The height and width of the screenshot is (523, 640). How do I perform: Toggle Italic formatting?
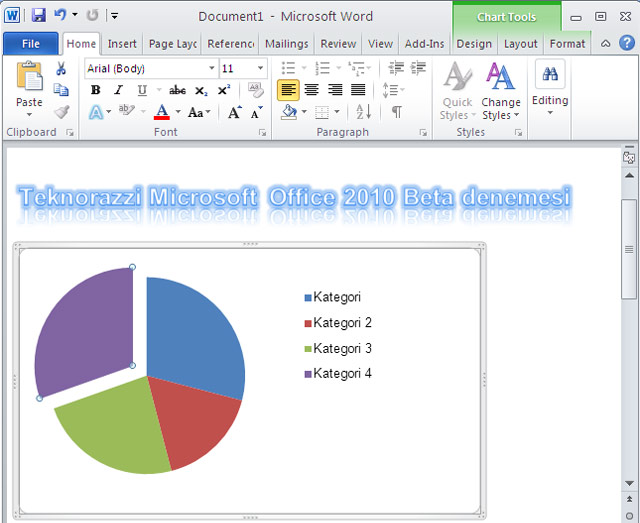point(119,91)
